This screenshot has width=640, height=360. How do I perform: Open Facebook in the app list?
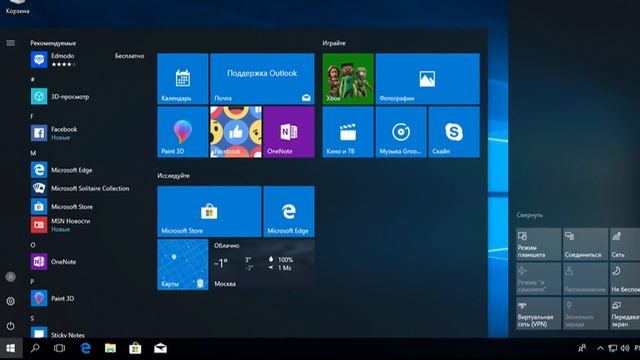pyautogui.click(x=87, y=133)
